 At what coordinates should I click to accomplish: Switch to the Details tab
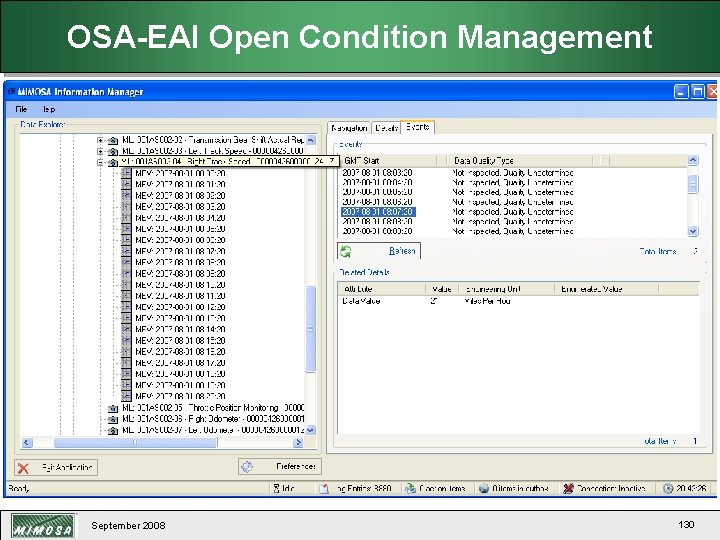(x=386, y=128)
